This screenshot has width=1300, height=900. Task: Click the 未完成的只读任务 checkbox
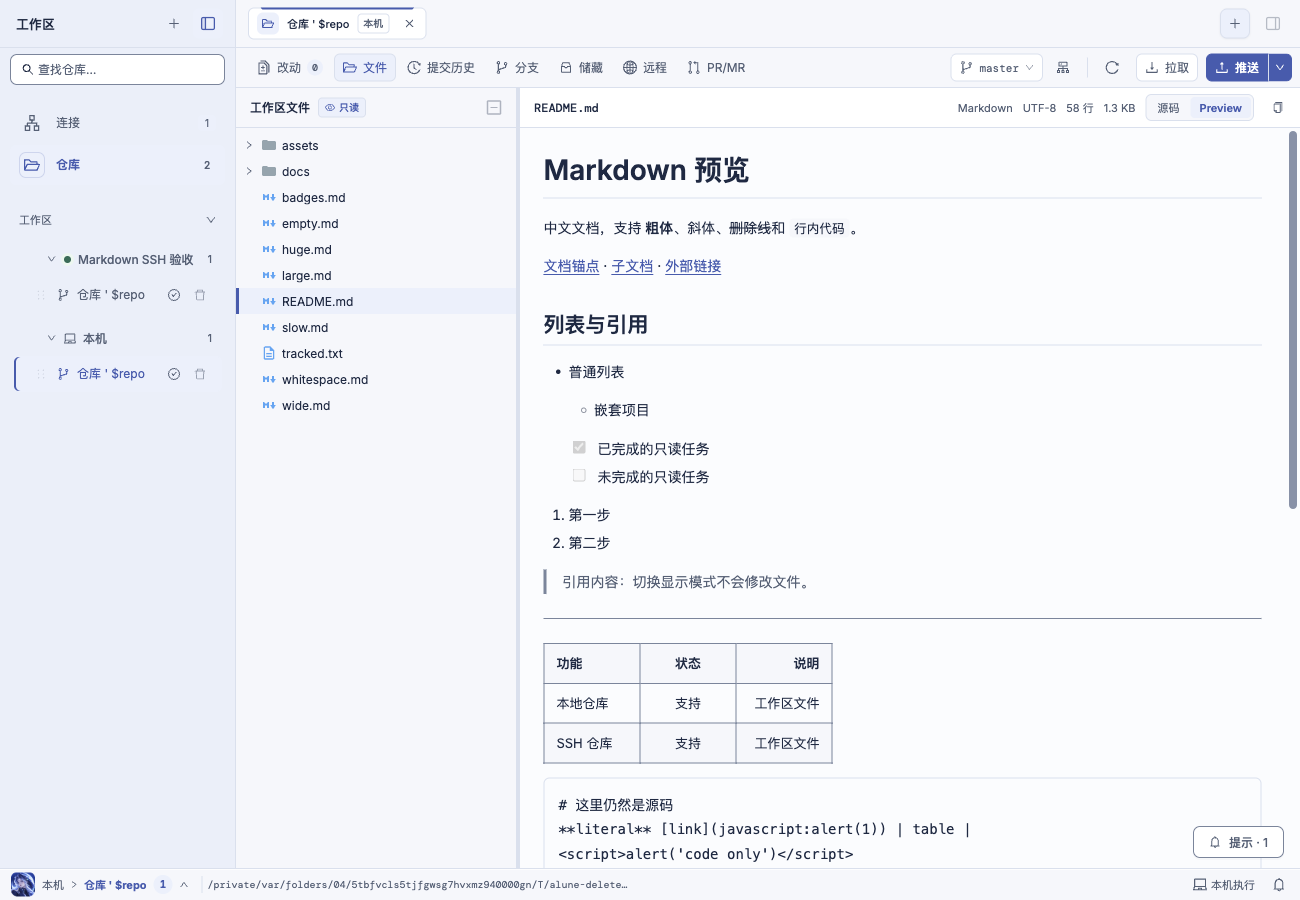tap(579, 476)
